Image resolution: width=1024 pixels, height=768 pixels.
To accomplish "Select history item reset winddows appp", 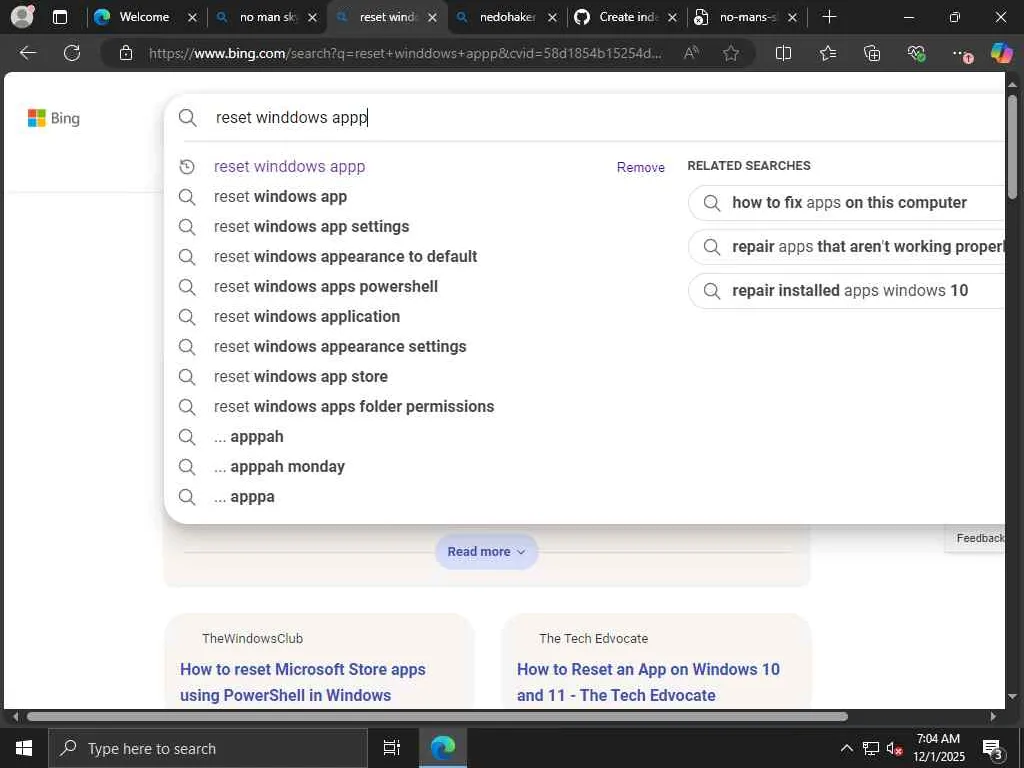I will click(289, 167).
